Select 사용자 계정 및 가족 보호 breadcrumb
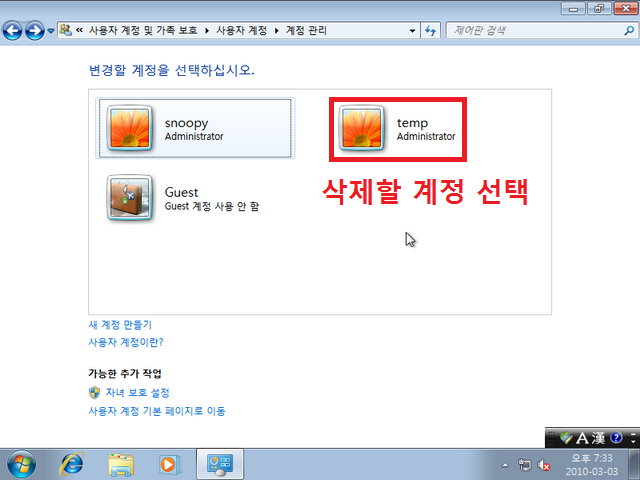Image resolution: width=640 pixels, height=480 pixels. pyautogui.click(x=143, y=30)
